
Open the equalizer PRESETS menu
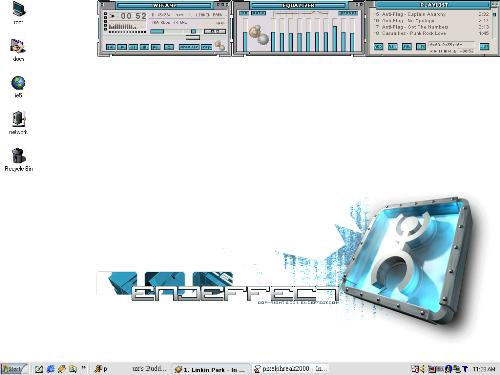[348, 13]
